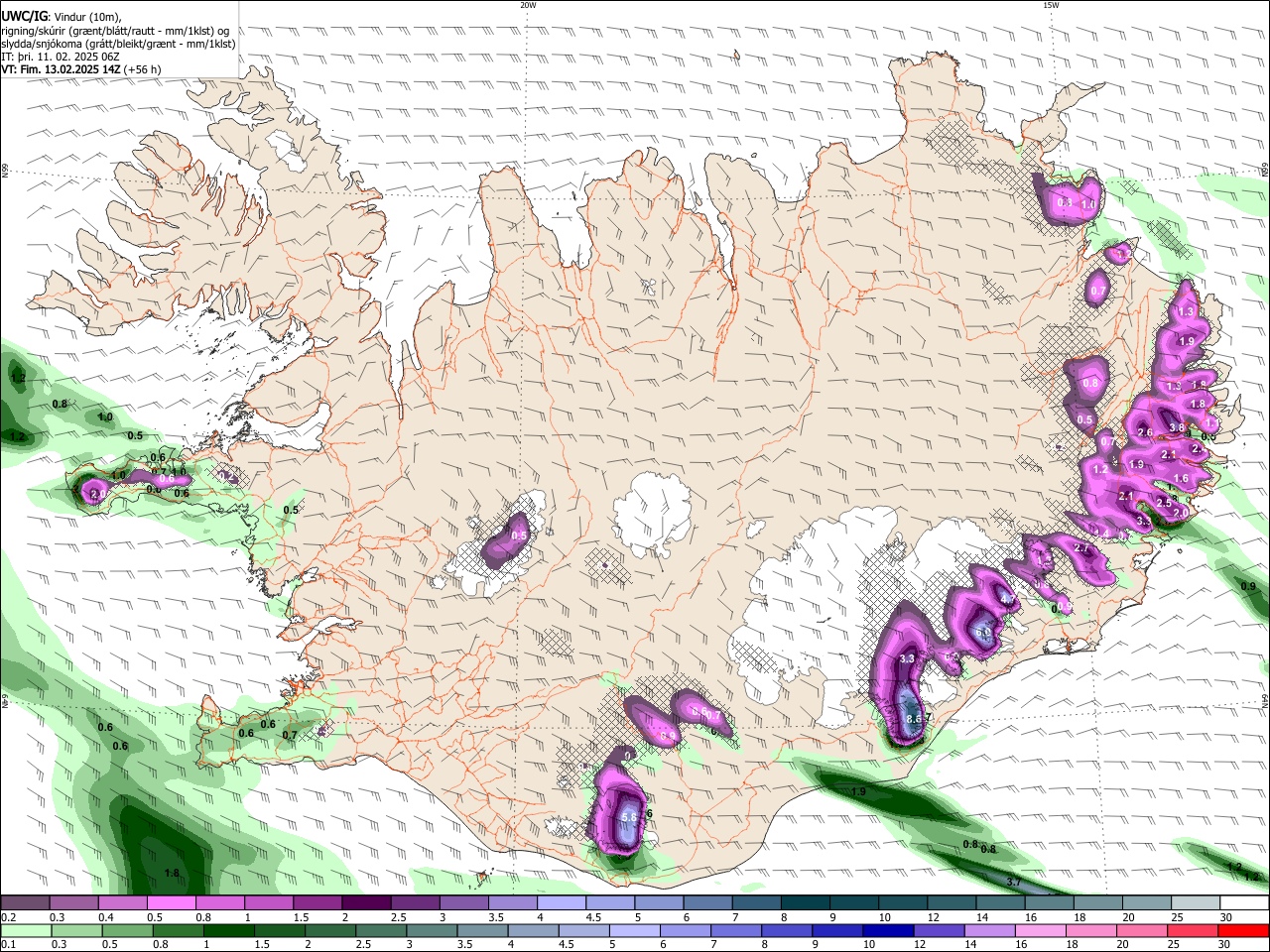The image size is (1270, 952).
Task: Click the 'UWC/IG: Vindur (10m)' title text
Action: coord(61,16)
